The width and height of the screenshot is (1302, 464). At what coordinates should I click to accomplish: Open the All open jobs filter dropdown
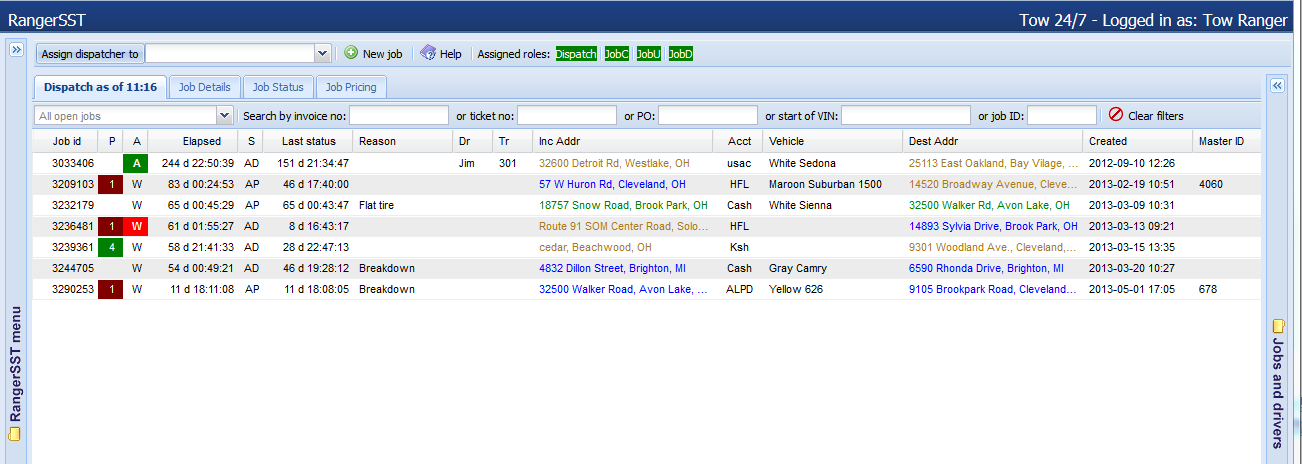point(224,116)
